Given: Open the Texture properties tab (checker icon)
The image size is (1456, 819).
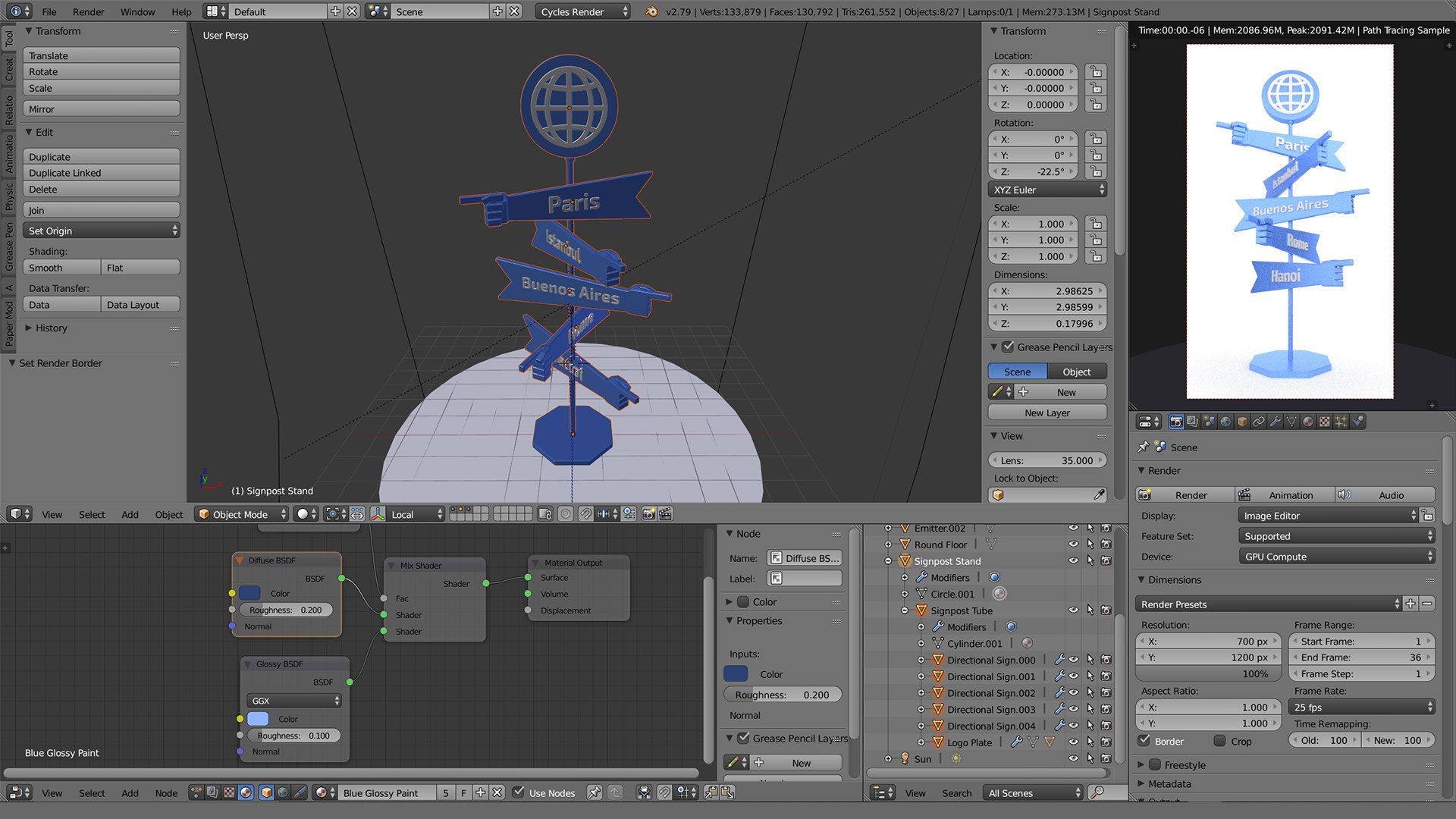Looking at the screenshot, I should 1325,422.
